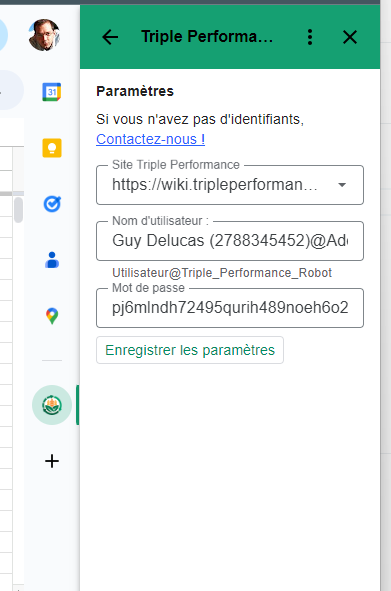Click the spreadsheet vertical scrollbar thumb

coord(18,210)
